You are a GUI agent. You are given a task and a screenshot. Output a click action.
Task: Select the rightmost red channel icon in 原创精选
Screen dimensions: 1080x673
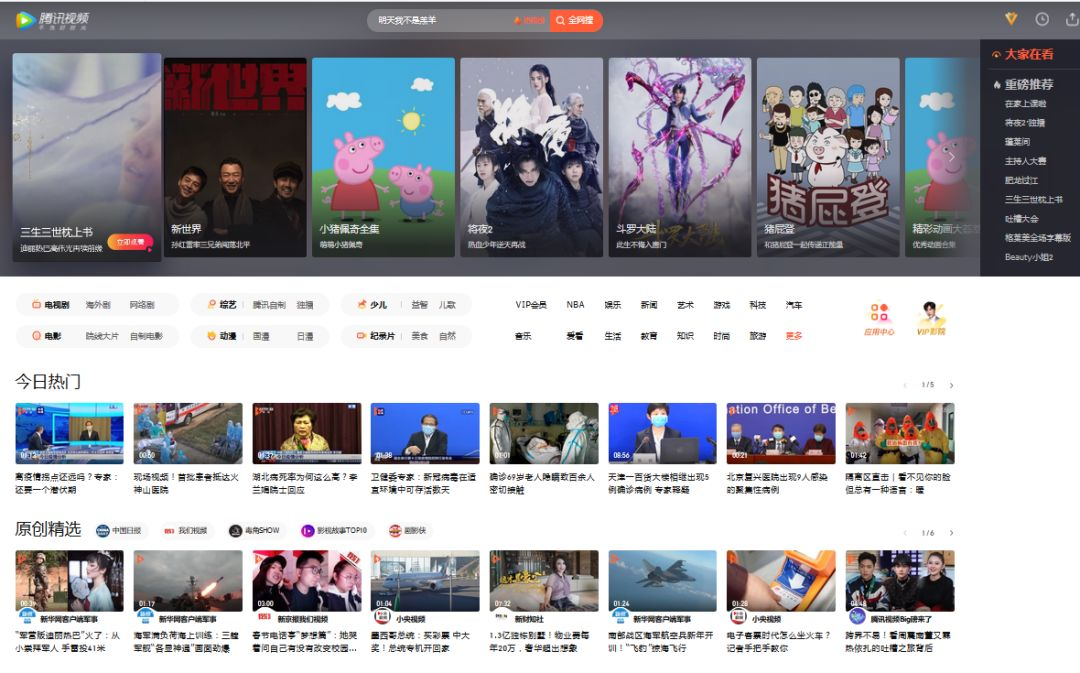tap(395, 530)
